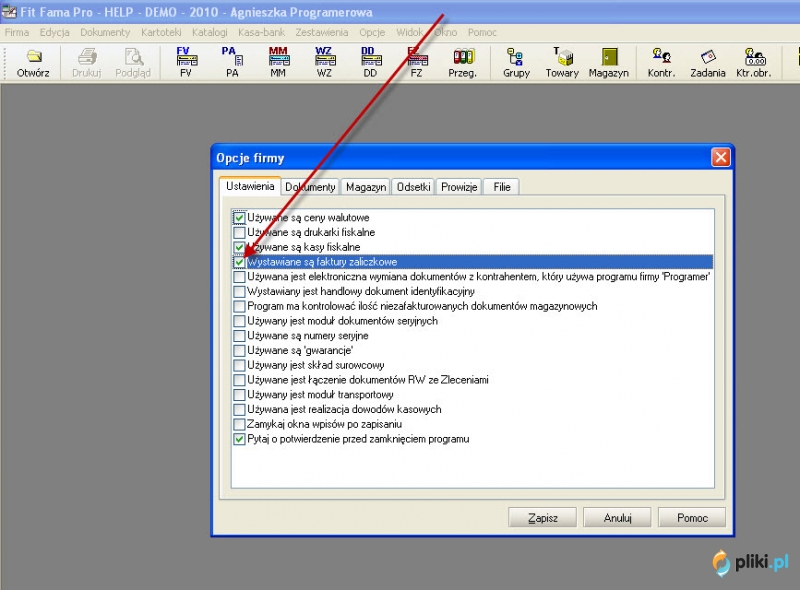Viewport: 800px width, 590px height.
Task: Enable 'Używany jest moduł transportowy' checkbox
Action: pyautogui.click(x=239, y=395)
